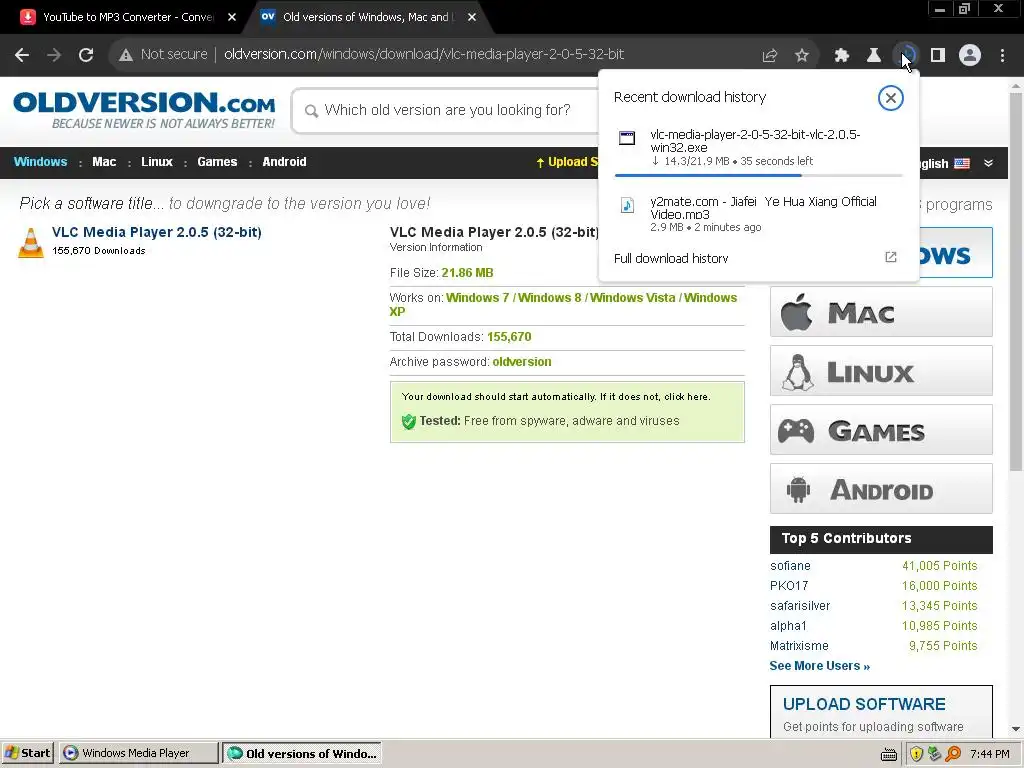Open the extensions puzzle icon
This screenshot has width=1024, height=768.
click(842, 56)
